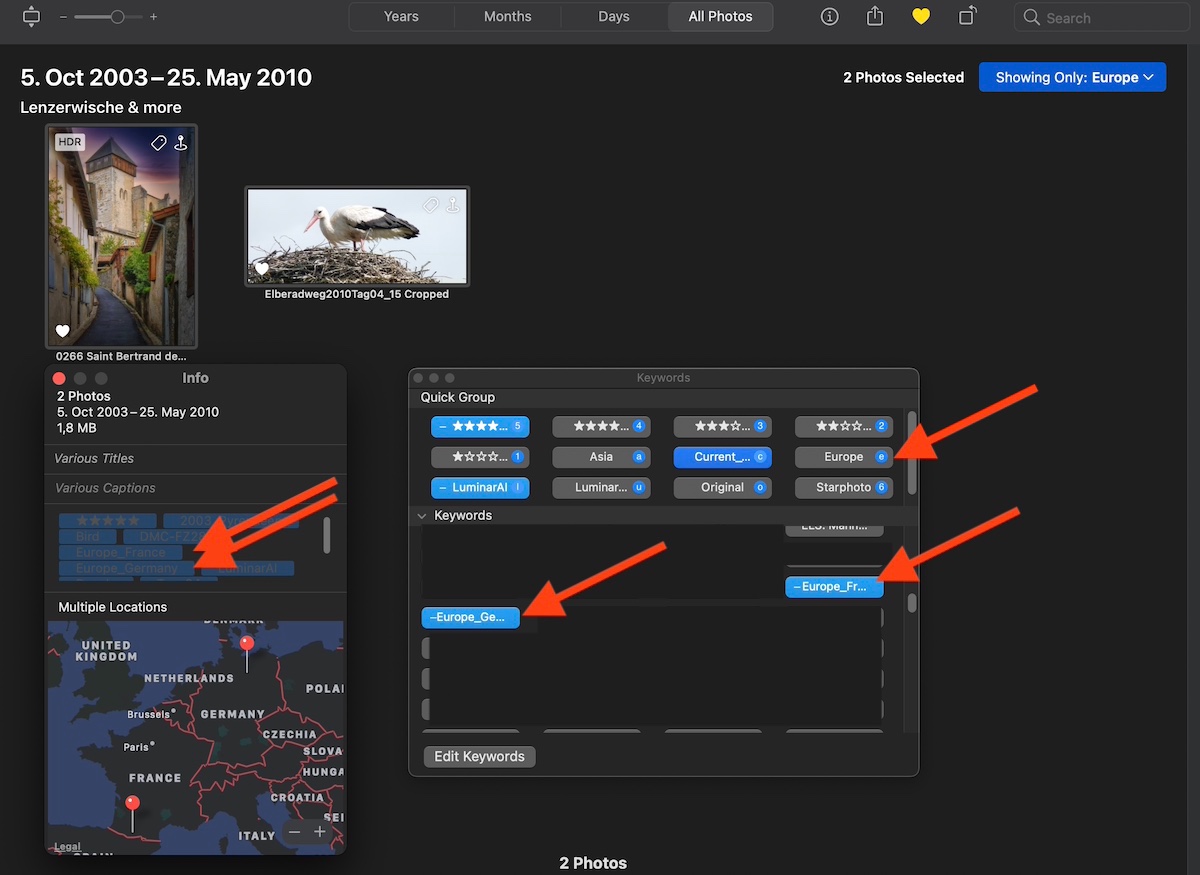Click the Various Captions field in Info
The width and height of the screenshot is (1200, 875).
(x=196, y=488)
